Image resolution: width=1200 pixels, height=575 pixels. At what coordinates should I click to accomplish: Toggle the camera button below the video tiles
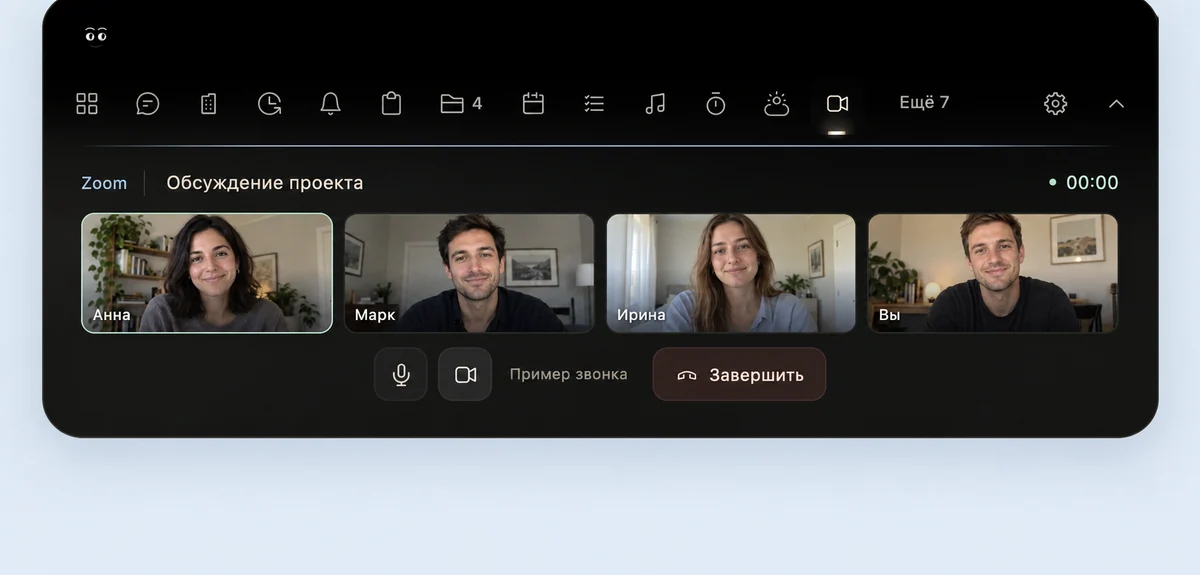coord(465,374)
